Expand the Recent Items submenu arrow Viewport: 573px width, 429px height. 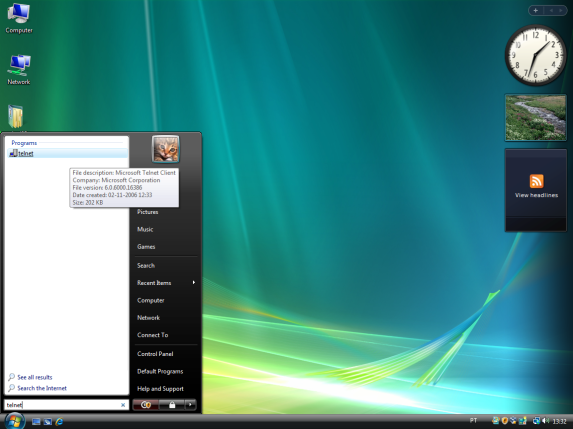point(194,282)
